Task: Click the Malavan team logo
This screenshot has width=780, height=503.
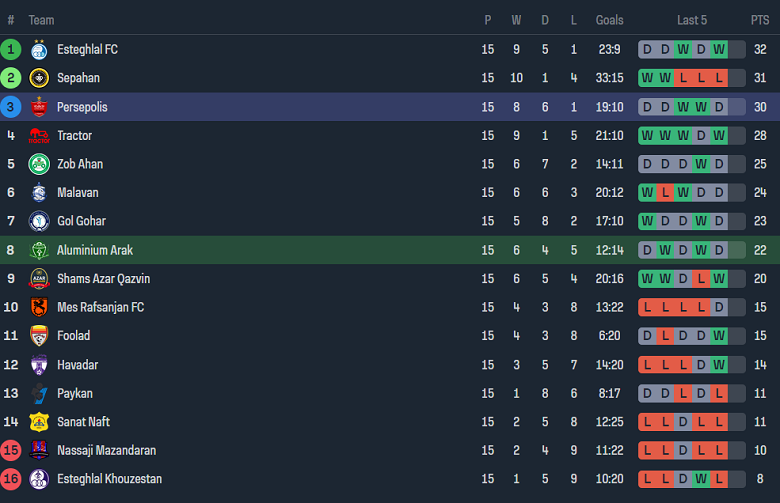Action: click(x=39, y=193)
